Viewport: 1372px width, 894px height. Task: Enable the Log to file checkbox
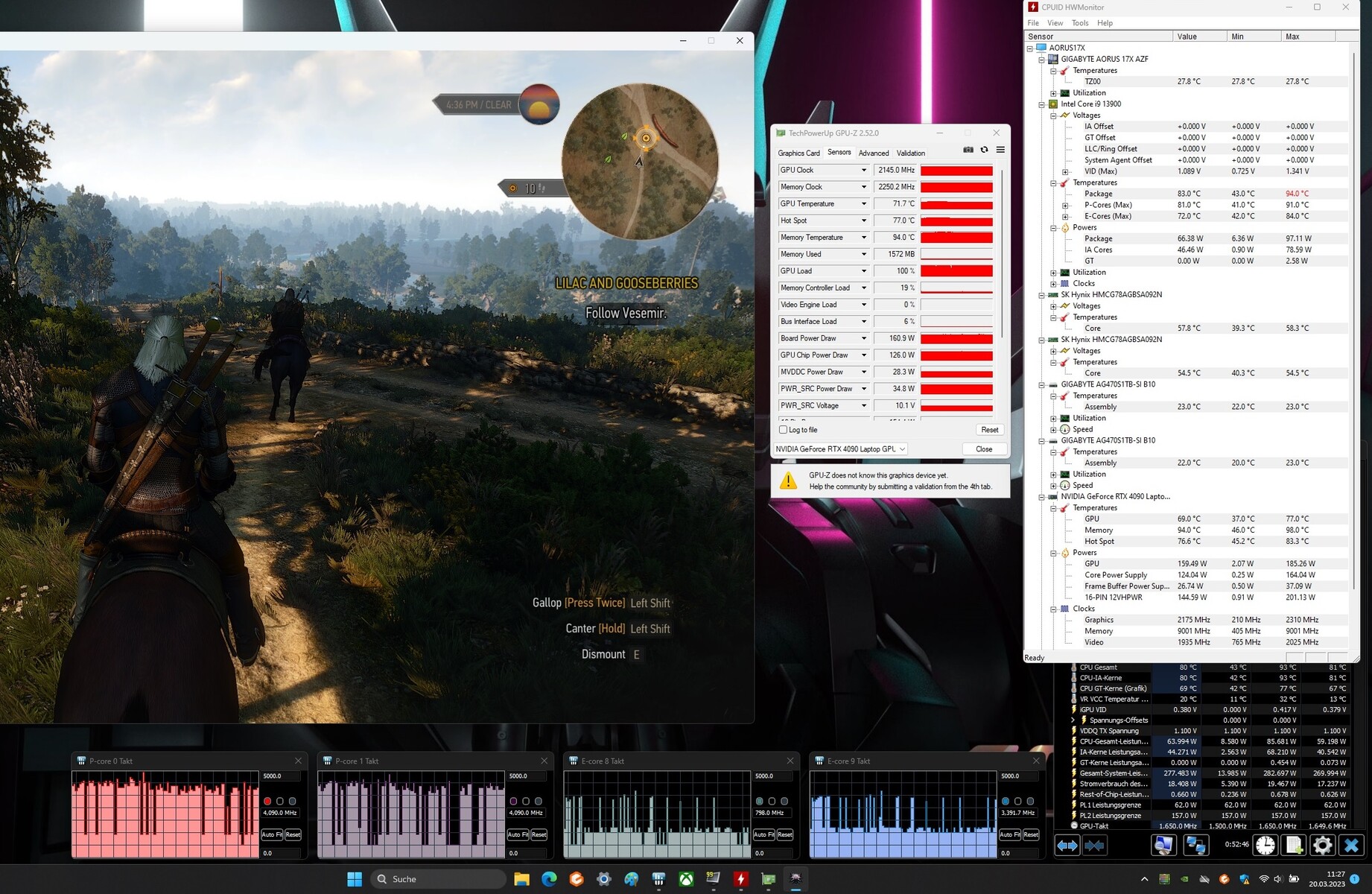point(783,430)
